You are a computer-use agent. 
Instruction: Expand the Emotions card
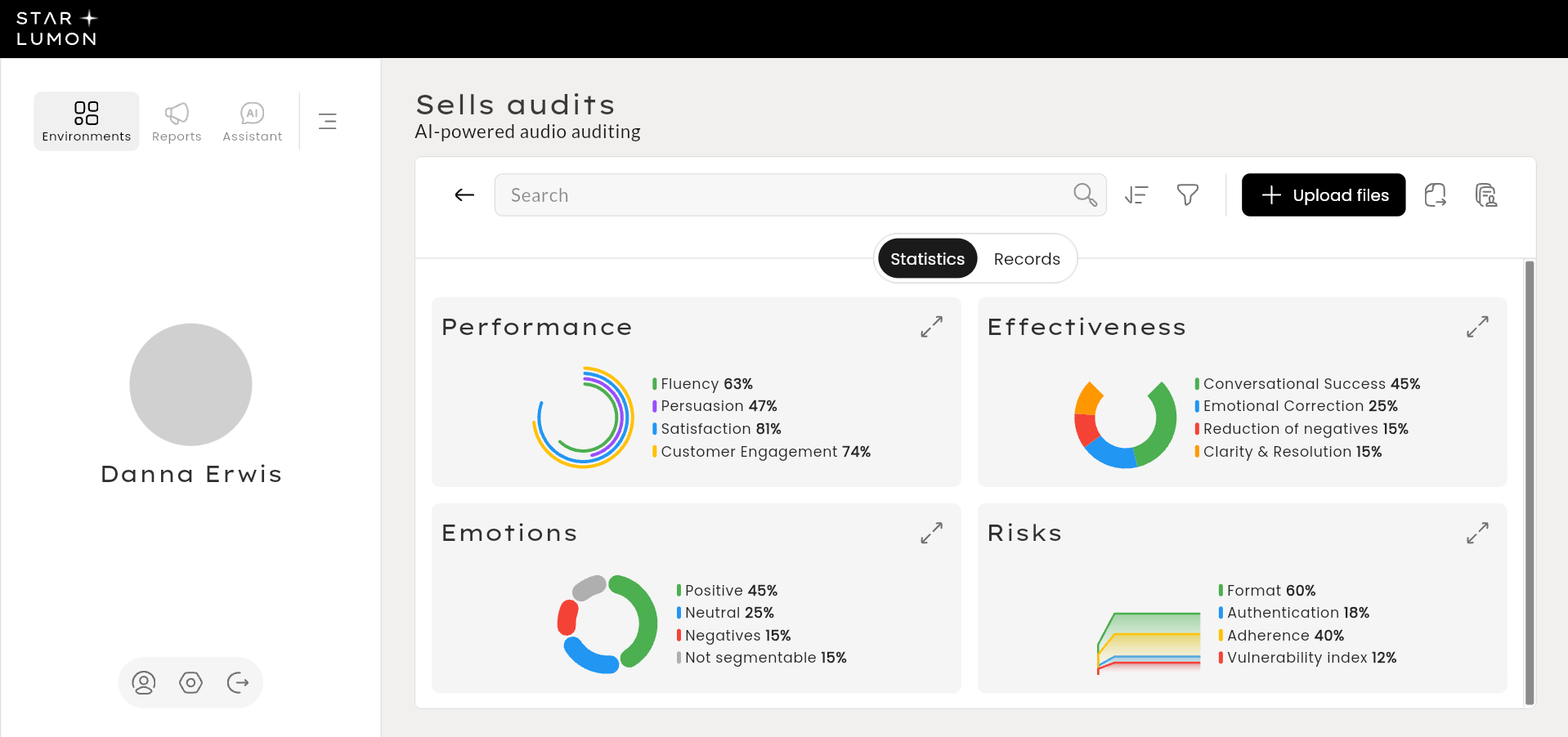coord(931,533)
